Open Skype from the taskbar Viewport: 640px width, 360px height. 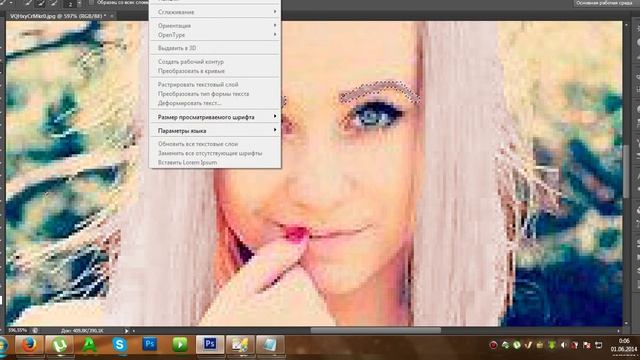point(119,345)
